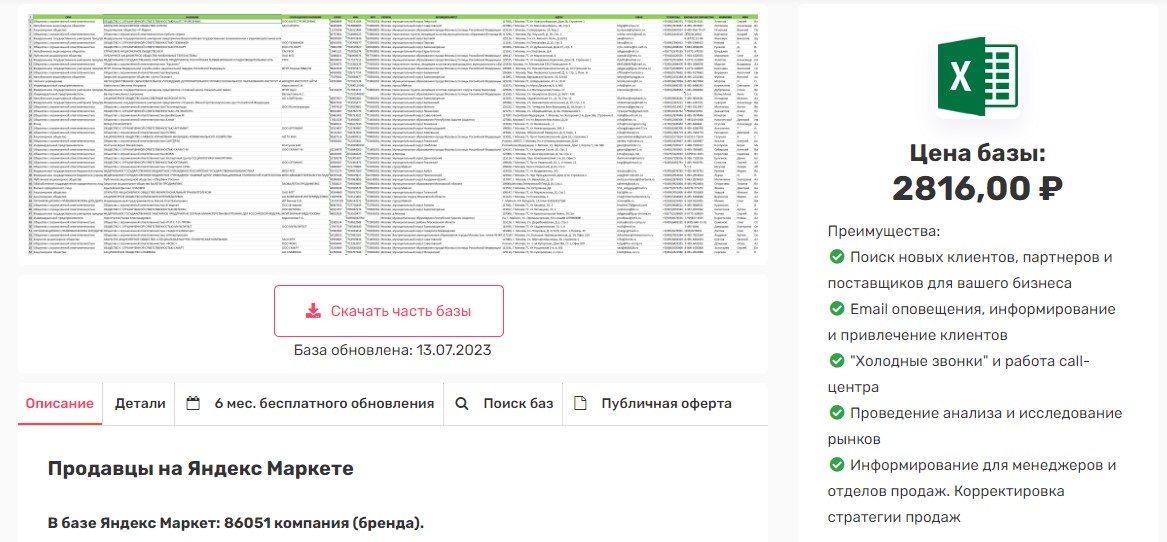Click the Цена базы label
1167x542 pixels.
click(x=977, y=153)
